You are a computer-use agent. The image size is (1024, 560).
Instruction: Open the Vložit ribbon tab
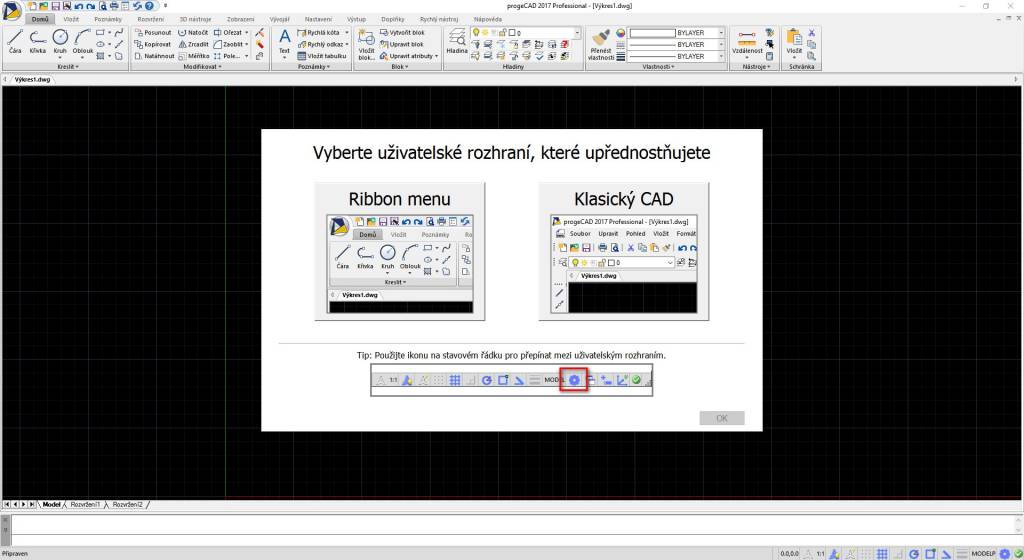(71, 19)
